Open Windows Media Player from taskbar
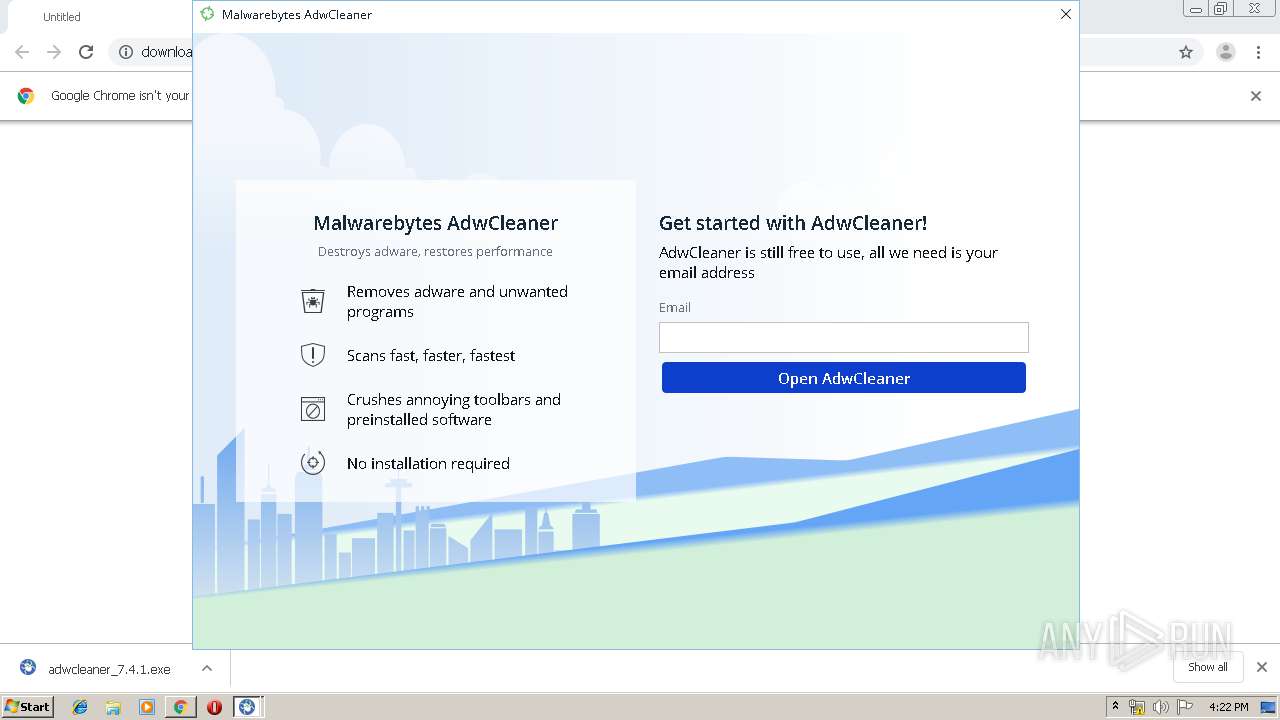This screenshot has width=1280, height=720. point(147,707)
